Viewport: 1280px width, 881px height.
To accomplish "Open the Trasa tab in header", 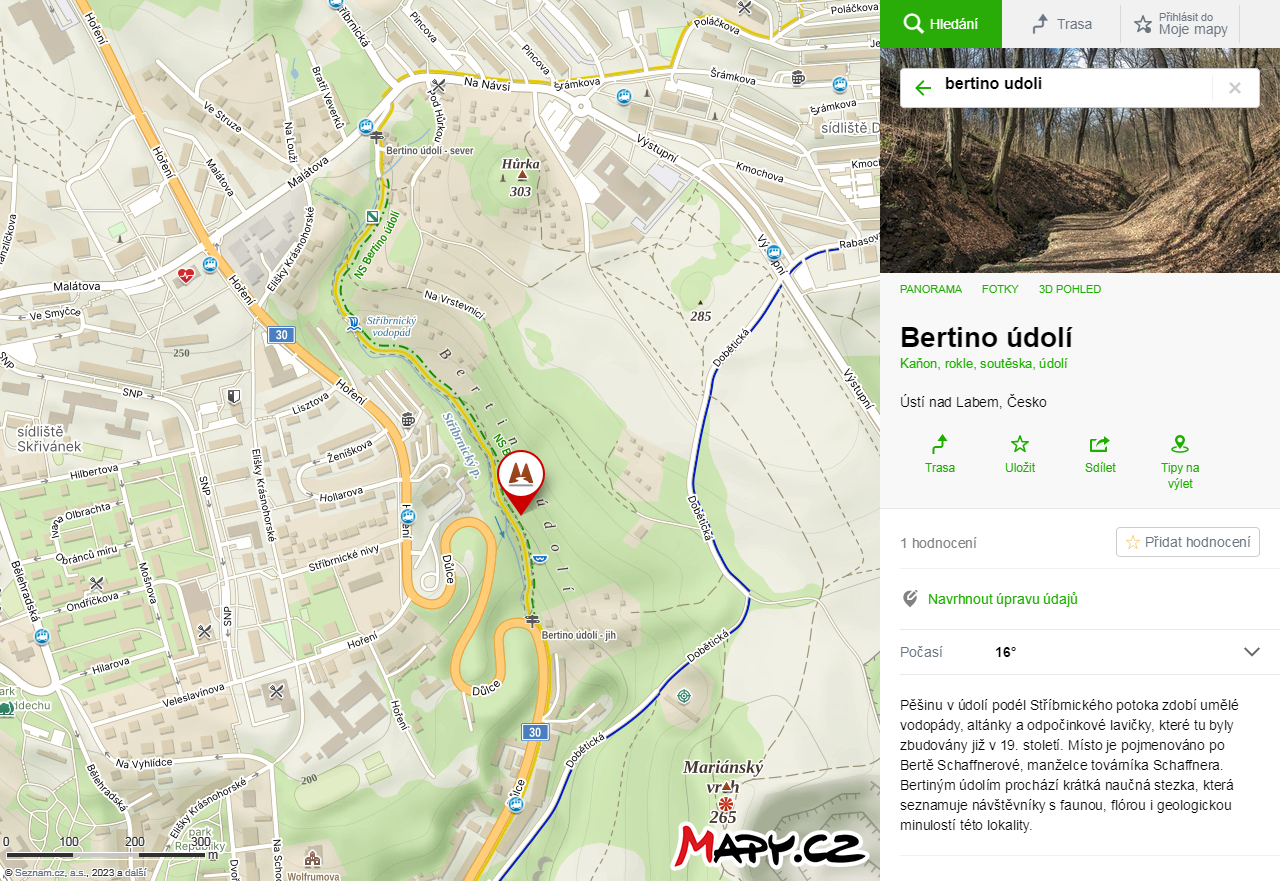I will (x=1061, y=24).
